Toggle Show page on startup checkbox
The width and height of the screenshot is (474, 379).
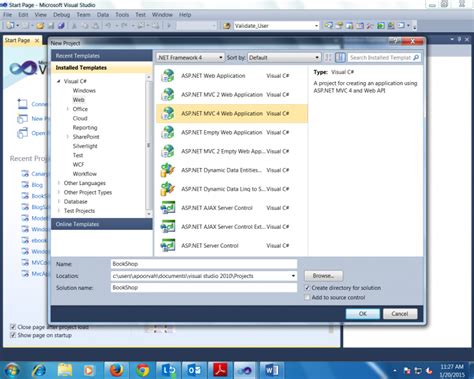13,335
